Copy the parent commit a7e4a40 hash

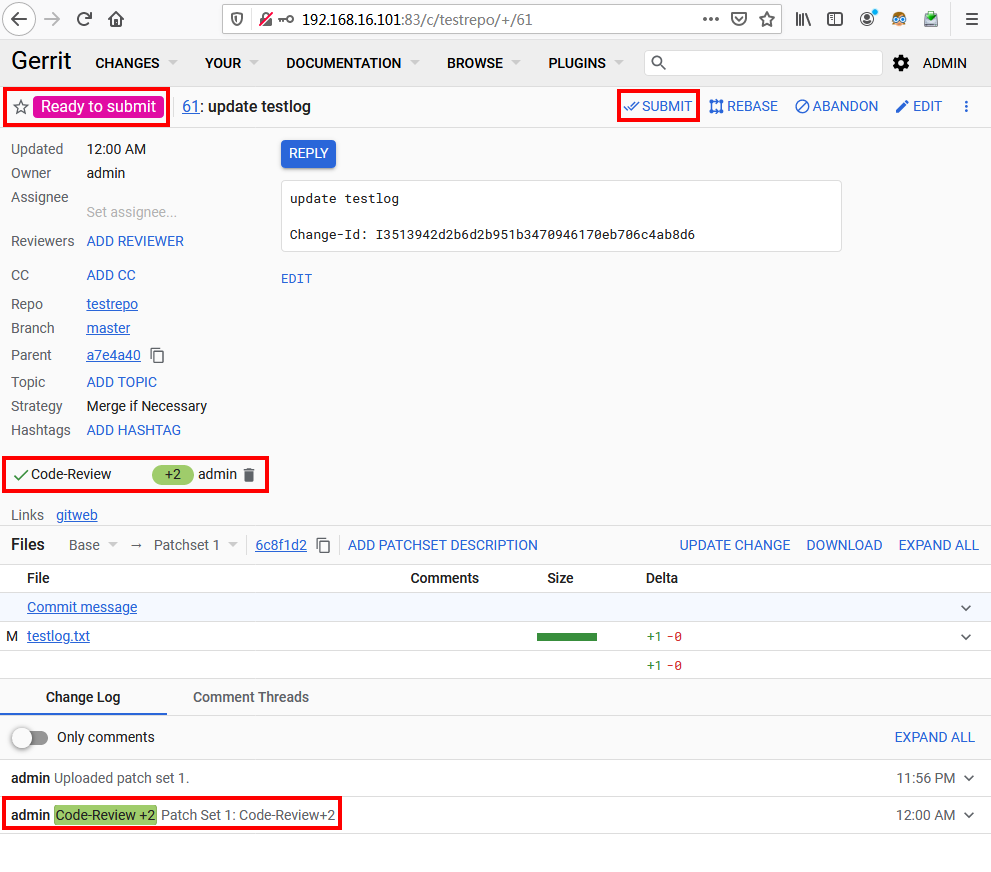coord(157,355)
